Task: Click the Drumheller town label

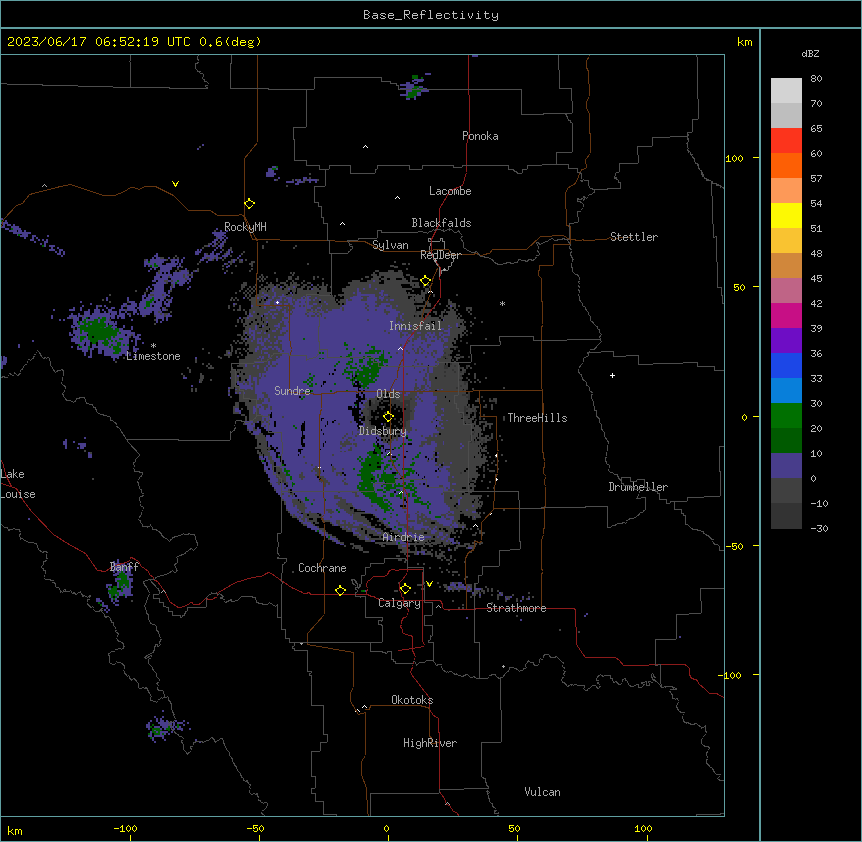Action: 638,487
